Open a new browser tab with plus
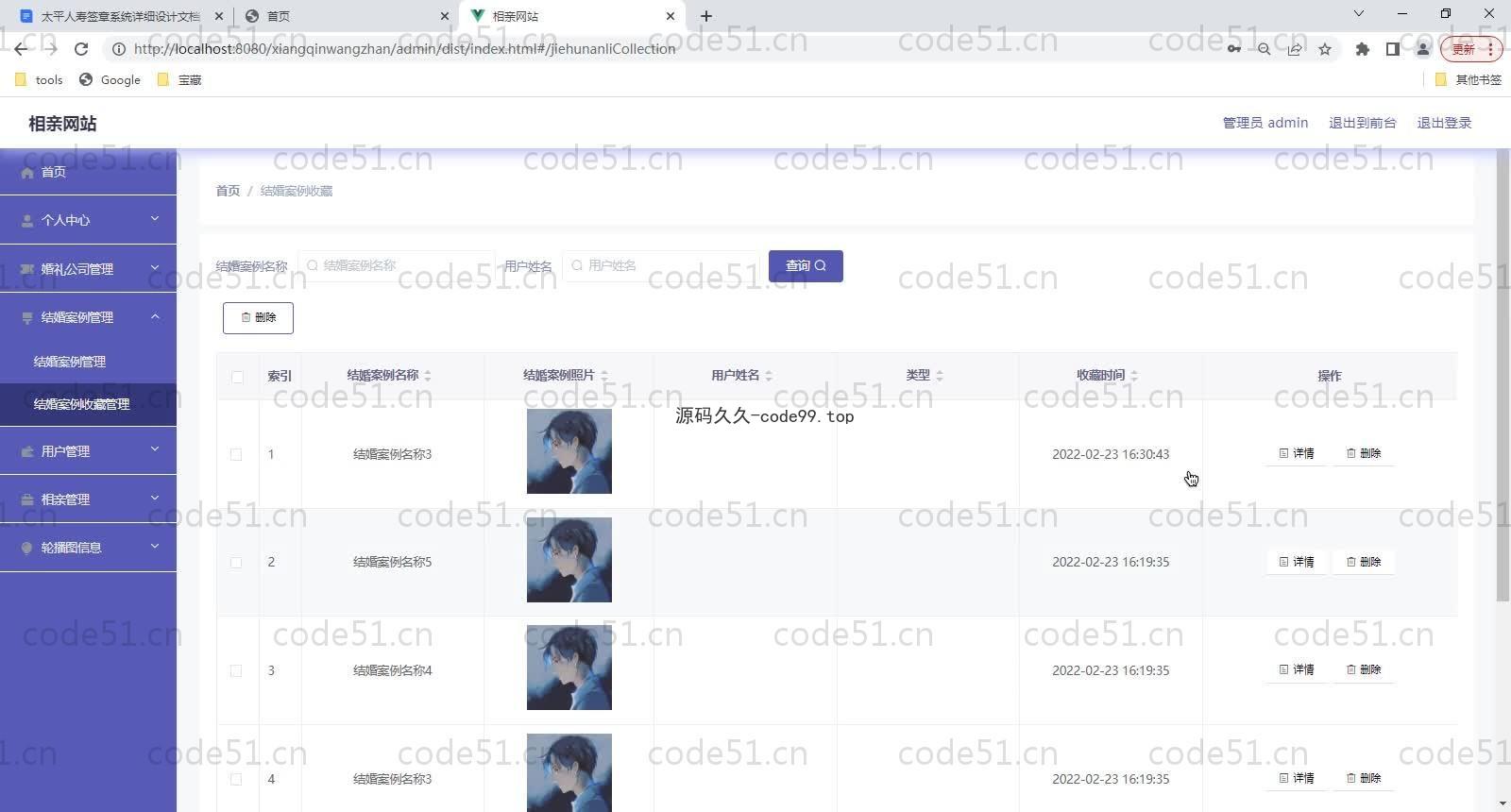 [706, 16]
